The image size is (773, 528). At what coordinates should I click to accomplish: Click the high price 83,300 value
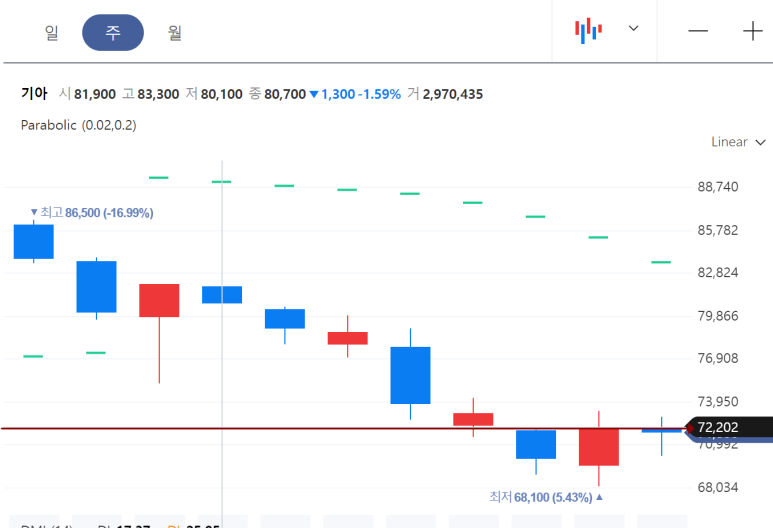pos(158,94)
